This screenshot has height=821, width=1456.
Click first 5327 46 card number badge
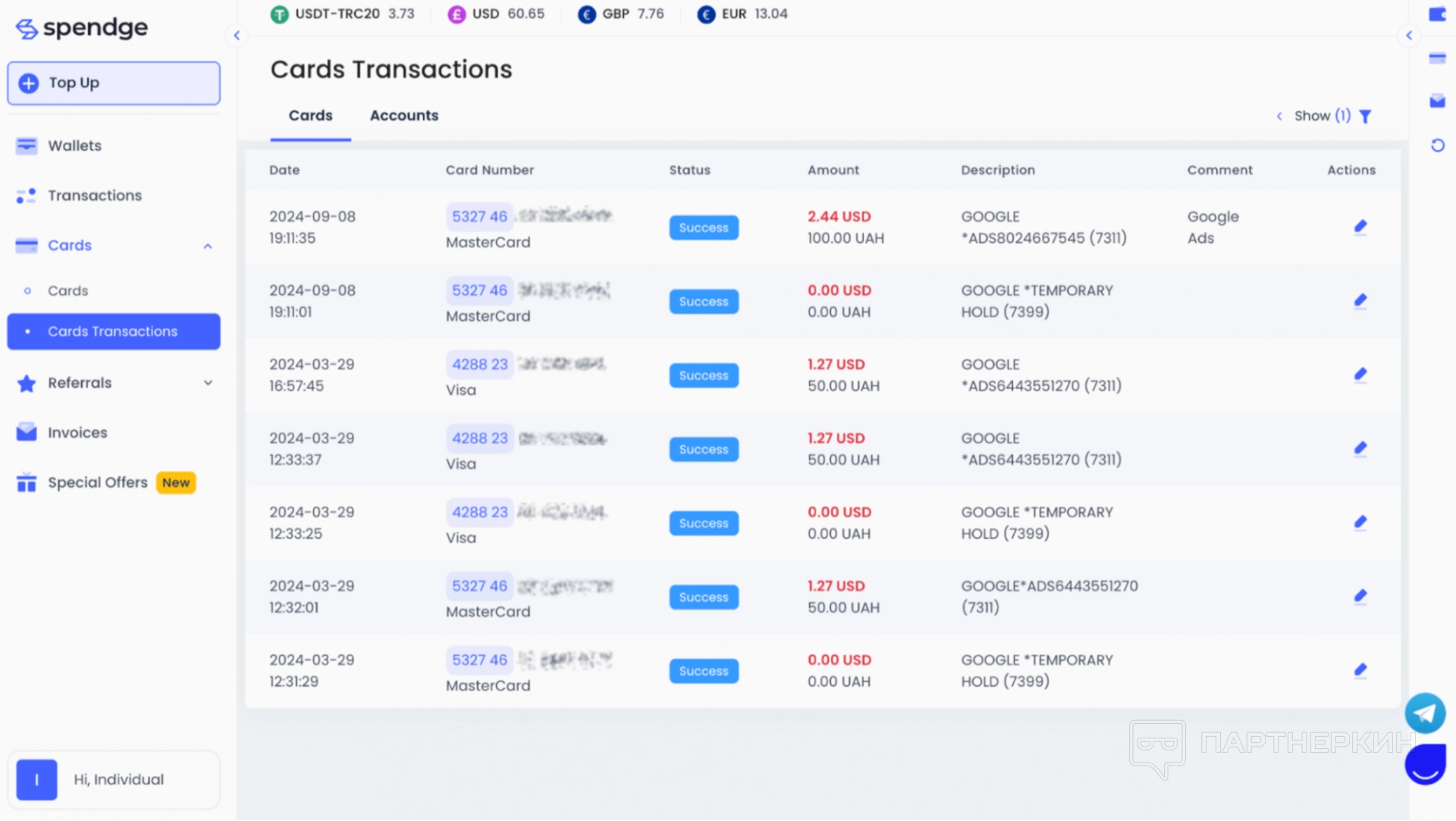pyautogui.click(x=479, y=216)
